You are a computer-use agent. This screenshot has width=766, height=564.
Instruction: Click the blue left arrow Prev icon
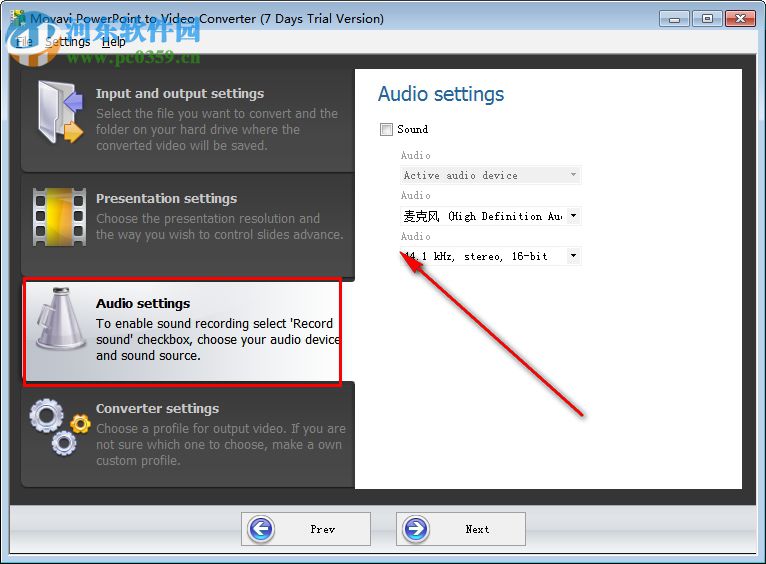coord(261,529)
